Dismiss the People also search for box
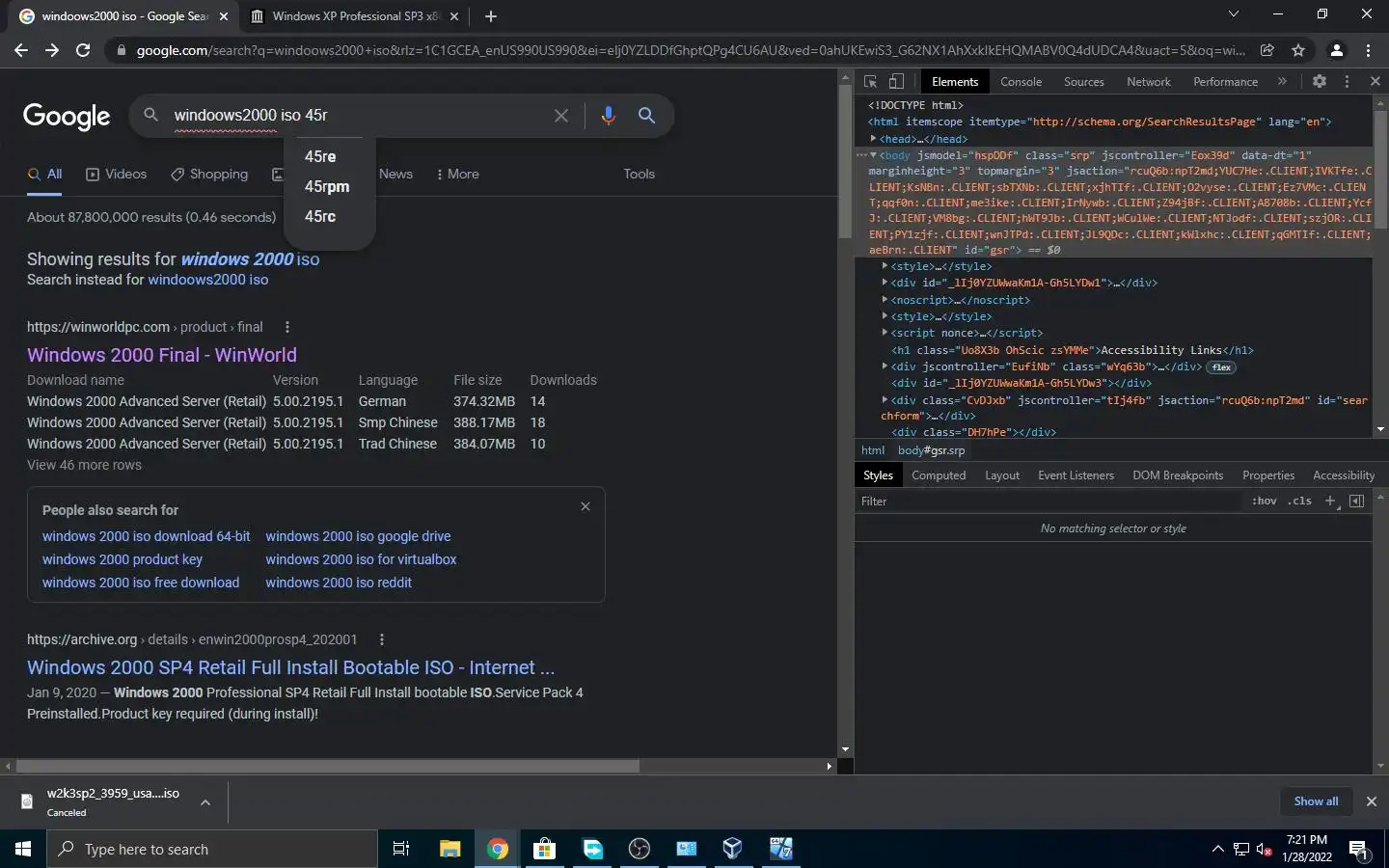 pos(586,506)
